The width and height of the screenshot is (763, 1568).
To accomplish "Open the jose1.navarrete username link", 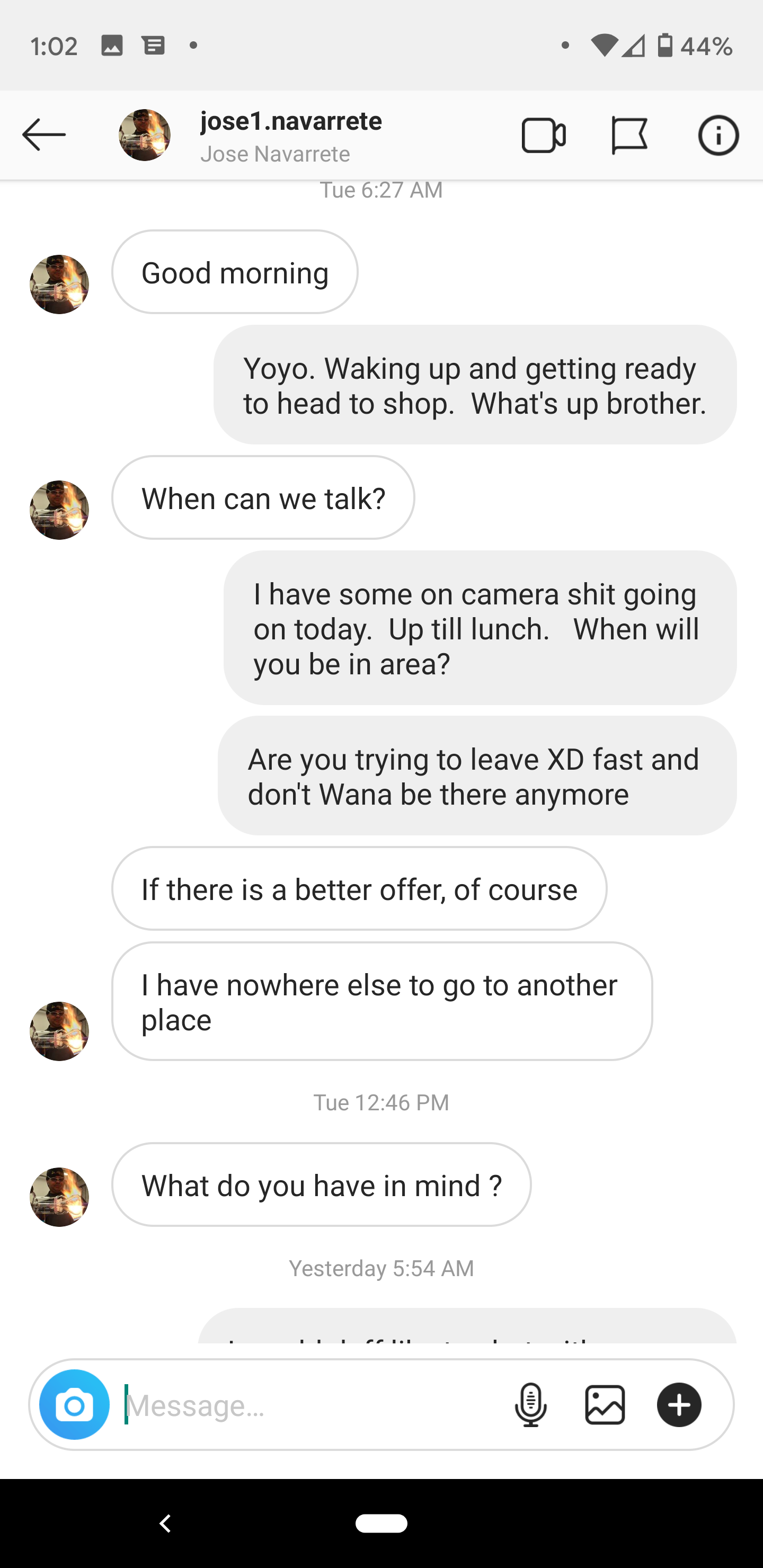I will (x=291, y=121).
